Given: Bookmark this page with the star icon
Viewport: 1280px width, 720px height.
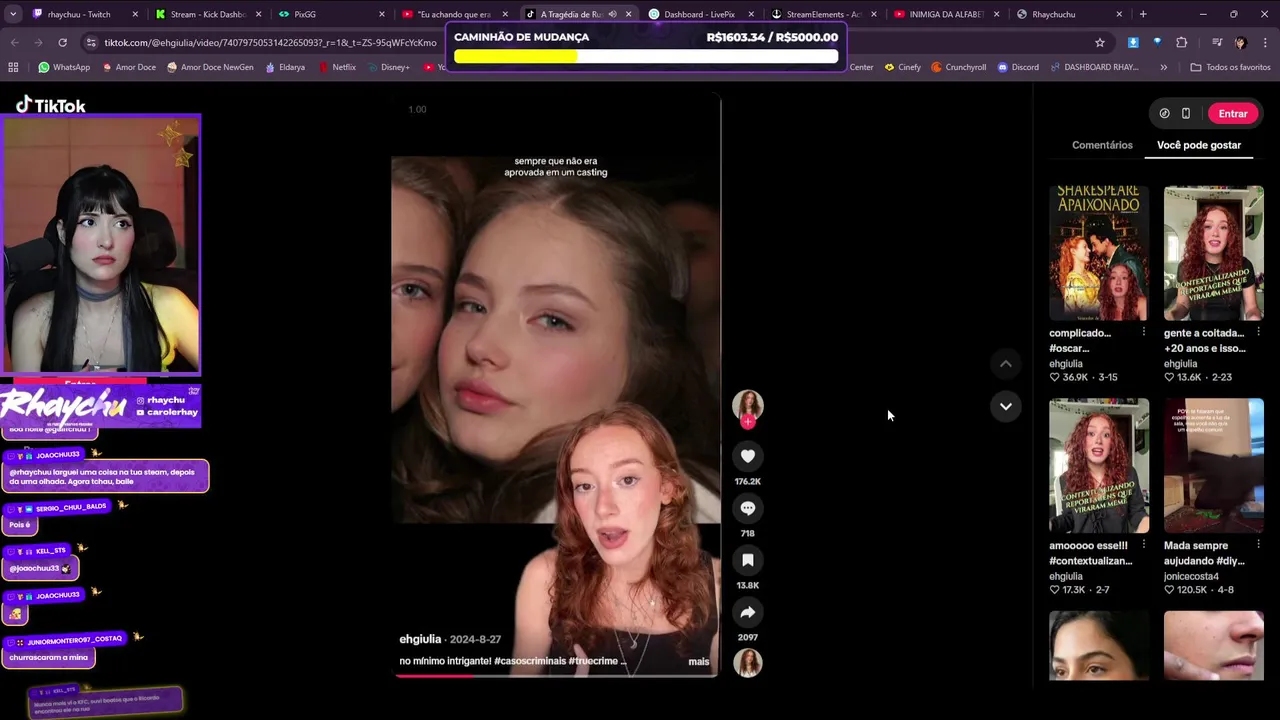Looking at the screenshot, I should tap(1100, 42).
